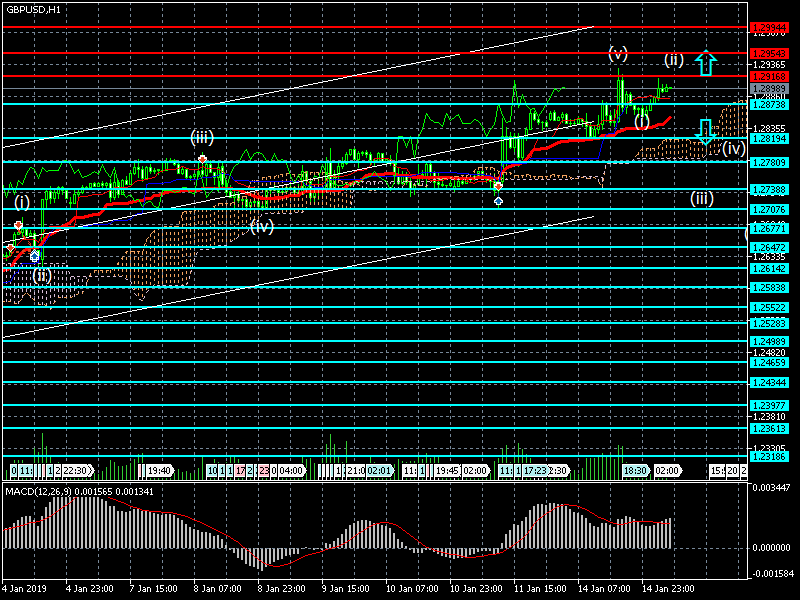Click the MACD zero line value 0.000000
This screenshot has height=600, width=800.
771,547
